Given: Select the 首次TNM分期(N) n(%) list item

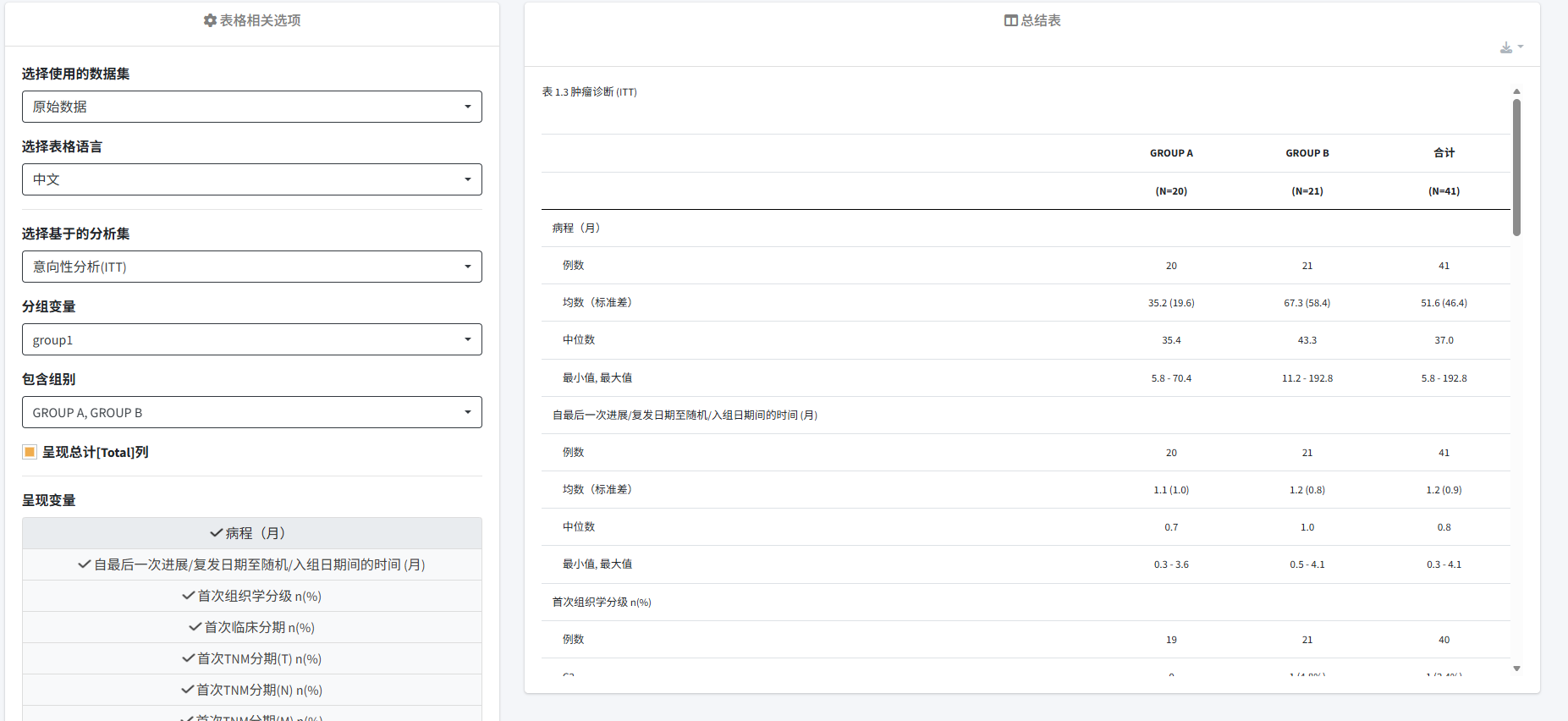Looking at the screenshot, I should [x=251, y=690].
